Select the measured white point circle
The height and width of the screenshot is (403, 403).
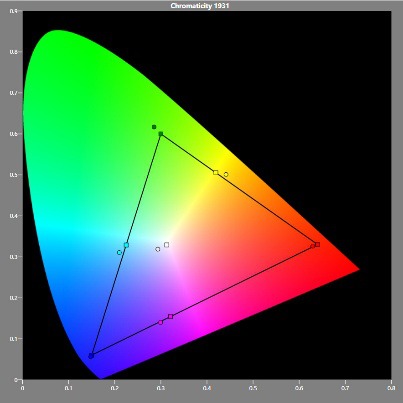coord(158,249)
